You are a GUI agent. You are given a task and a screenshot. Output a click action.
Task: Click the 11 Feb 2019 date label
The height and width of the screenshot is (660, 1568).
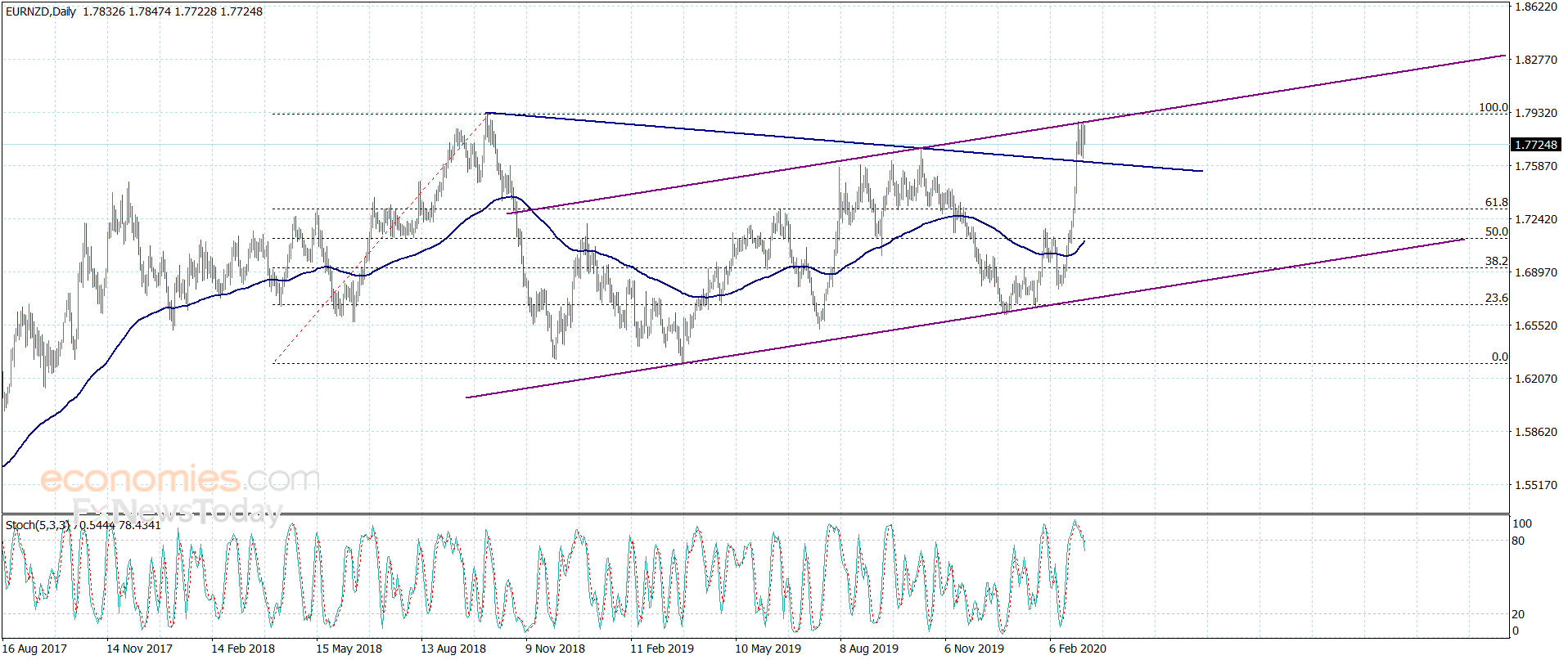662,649
